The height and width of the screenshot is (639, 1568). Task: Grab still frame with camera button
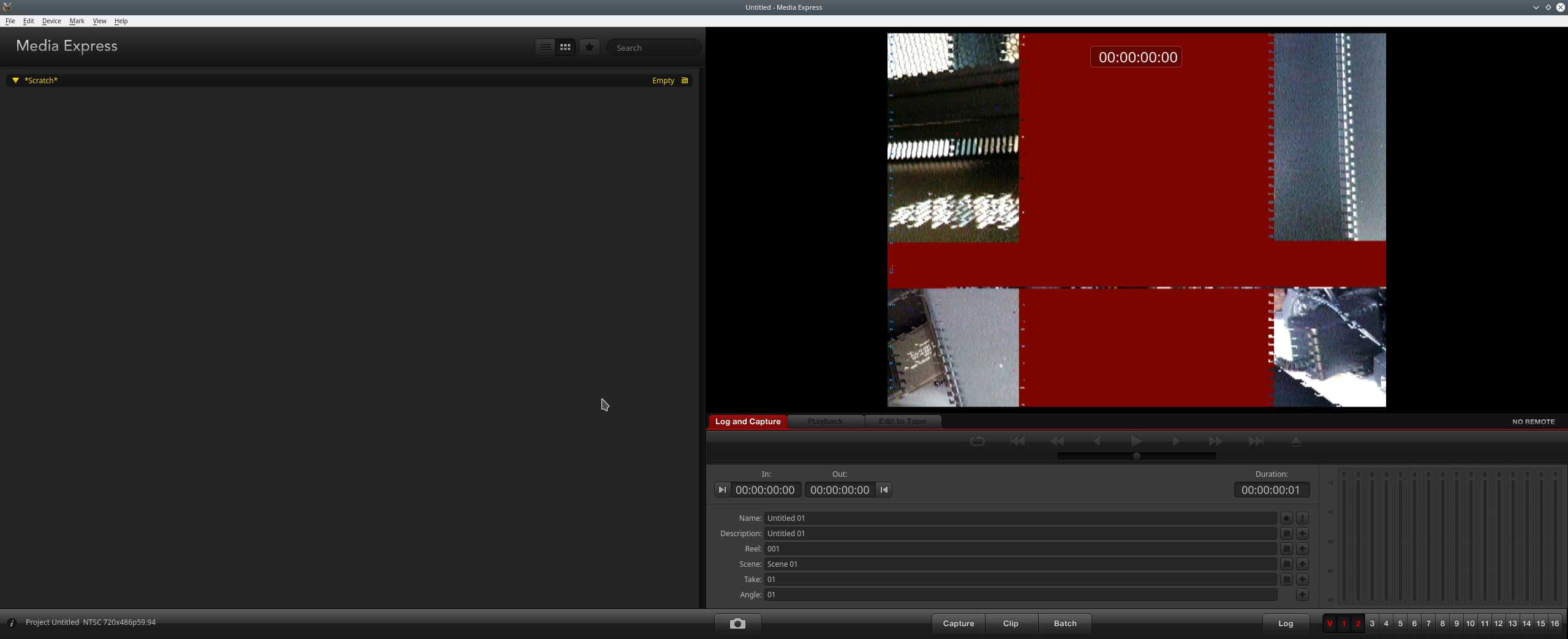point(737,624)
